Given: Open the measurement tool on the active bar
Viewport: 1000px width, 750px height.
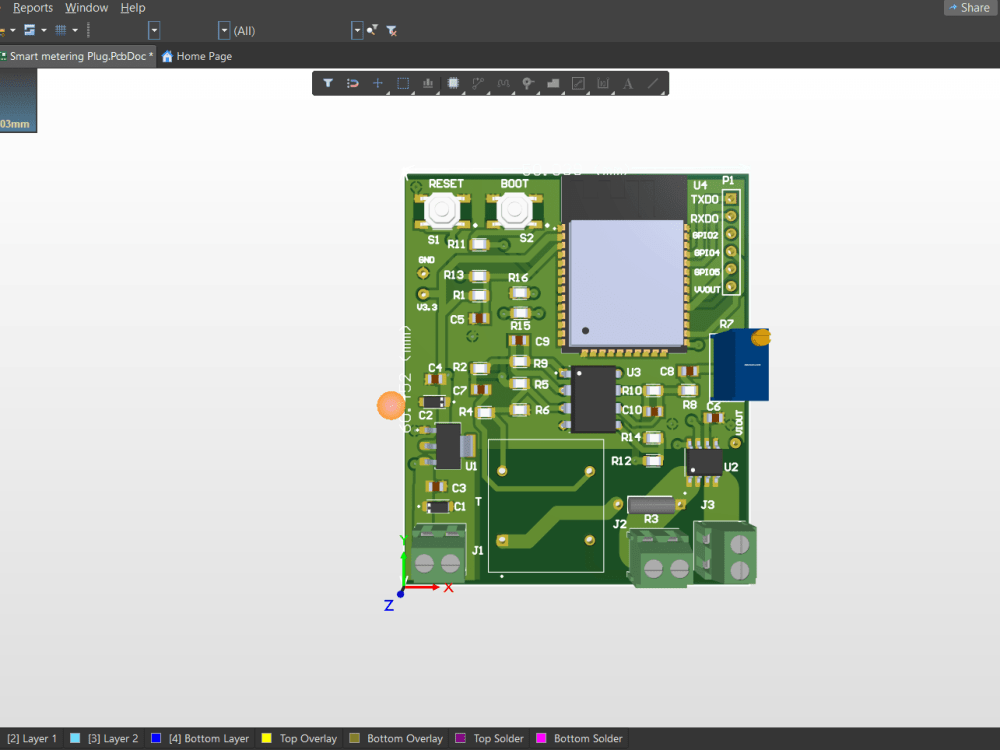Looking at the screenshot, I should click(x=603, y=83).
